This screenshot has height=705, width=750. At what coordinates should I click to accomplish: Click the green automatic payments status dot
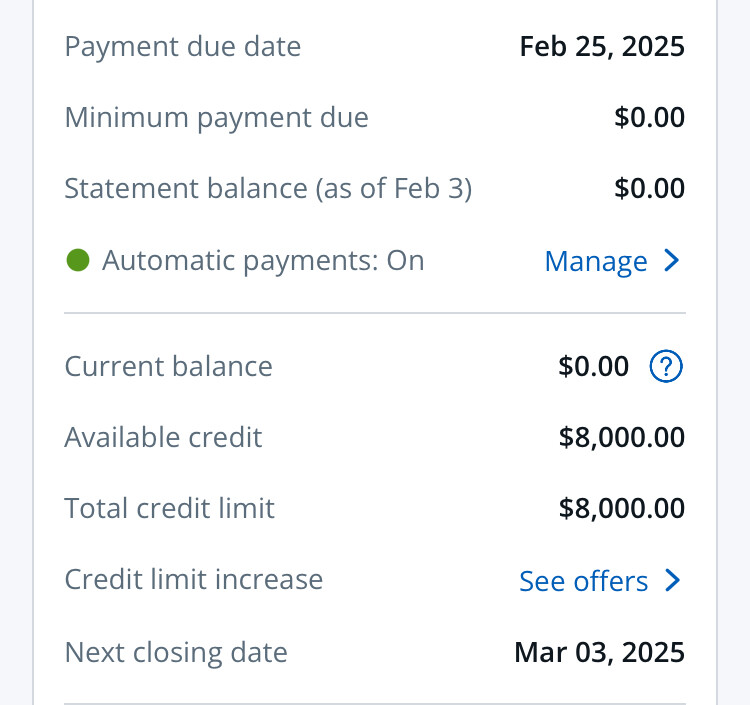(78, 260)
